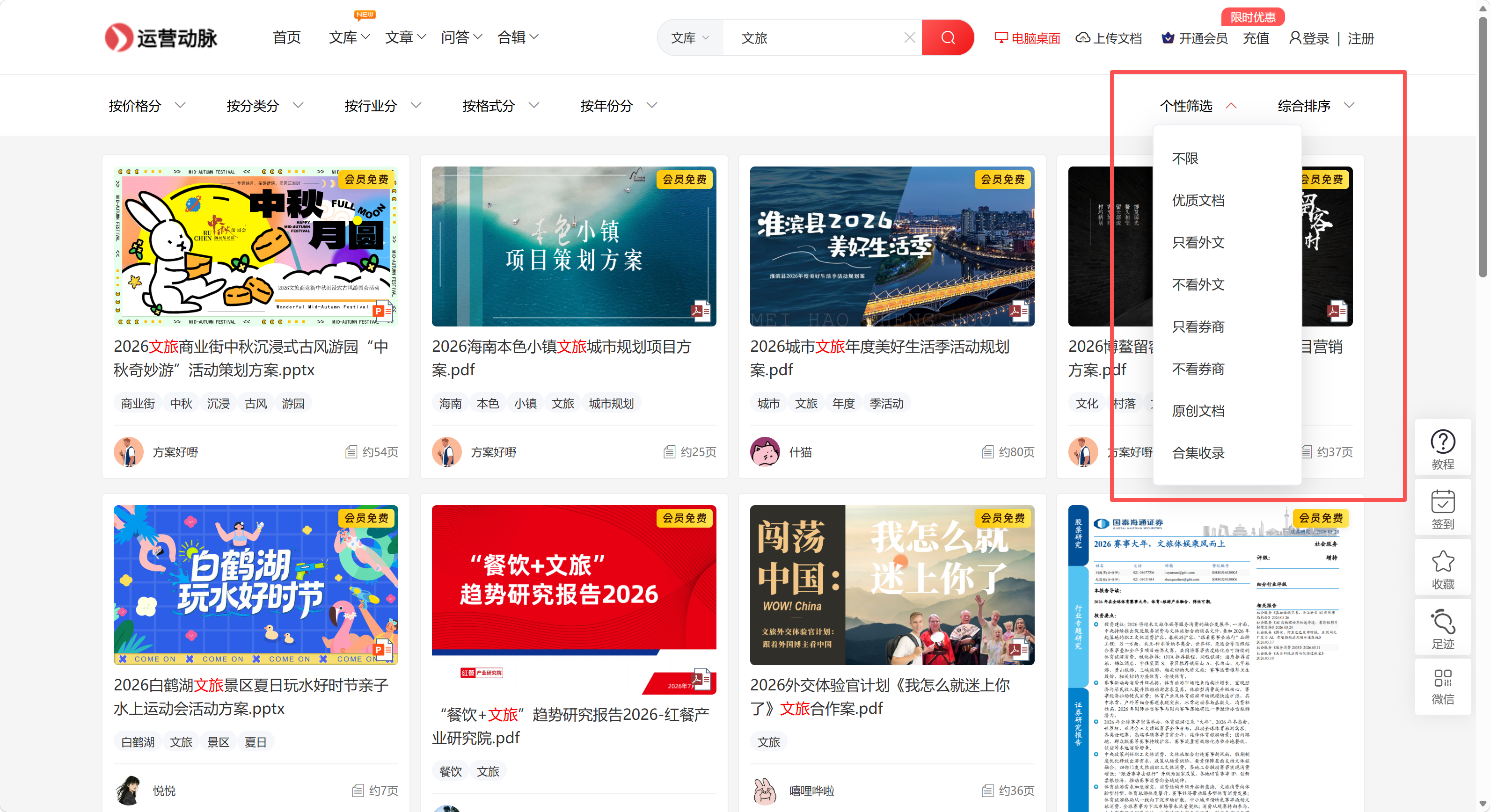Viewport: 1490px width, 812px height.
Task: Open the 本色小镇项目策划方案 thumbnail
Action: pyautogui.click(x=574, y=247)
